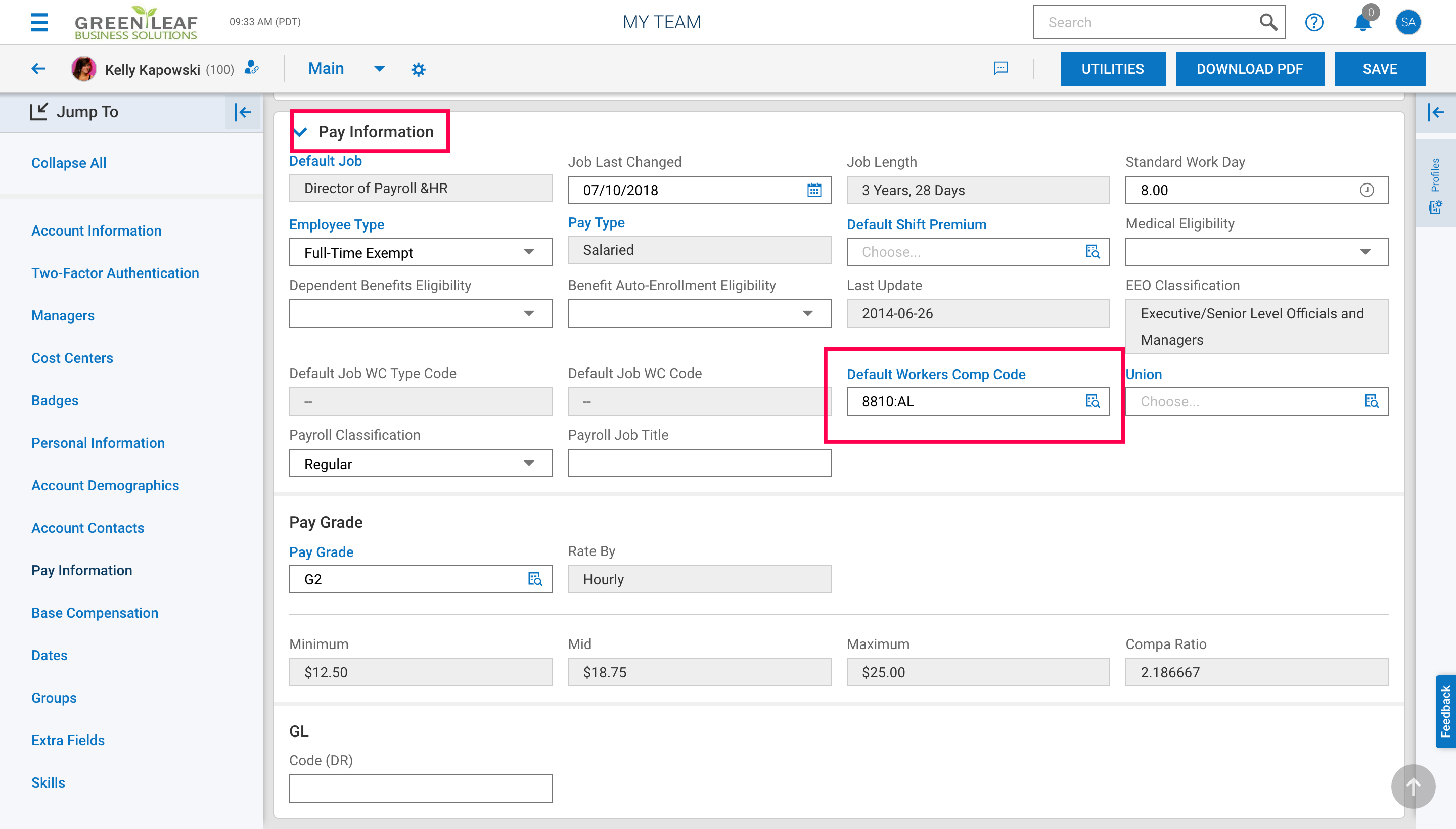Jump to Base Compensation section

coord(95,613)
